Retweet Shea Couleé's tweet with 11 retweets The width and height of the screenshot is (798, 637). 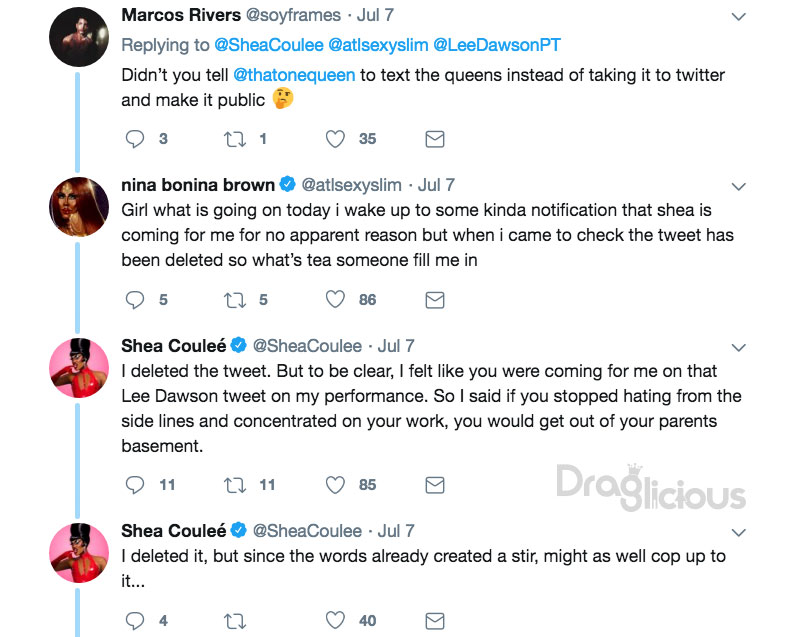pyautogui.click(x=235, y=485)
